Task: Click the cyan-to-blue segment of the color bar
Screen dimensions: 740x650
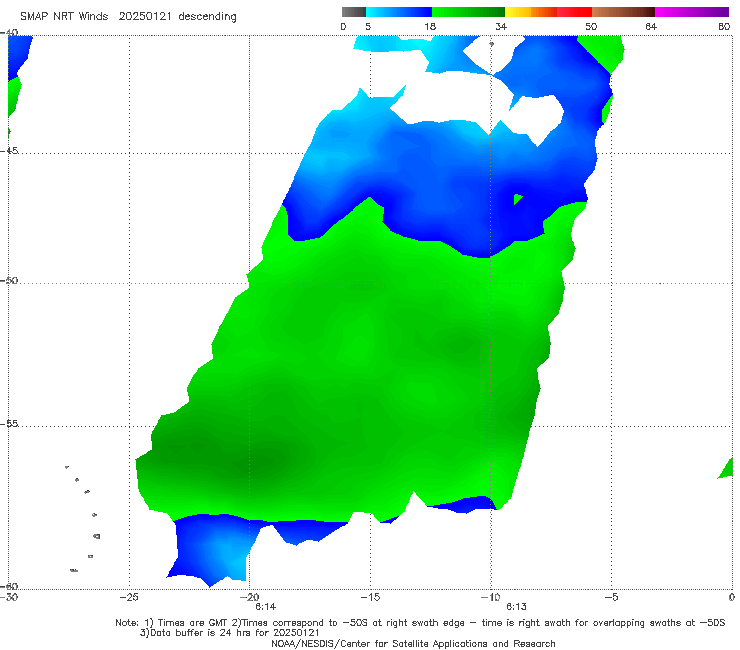Action: point(399,12)
